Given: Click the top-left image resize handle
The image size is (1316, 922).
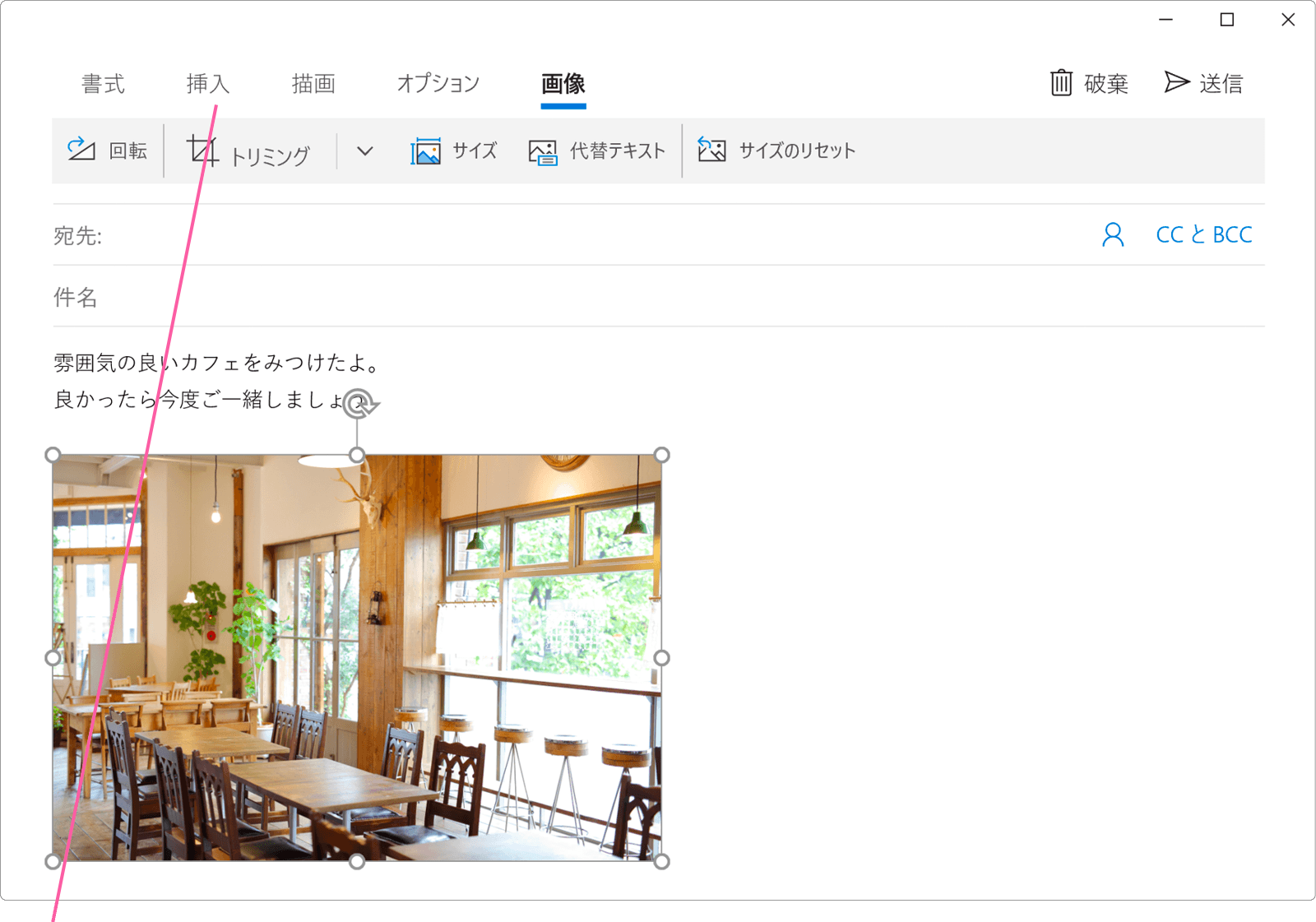Looking at the screenshot, I should click(x=53, y=455).
